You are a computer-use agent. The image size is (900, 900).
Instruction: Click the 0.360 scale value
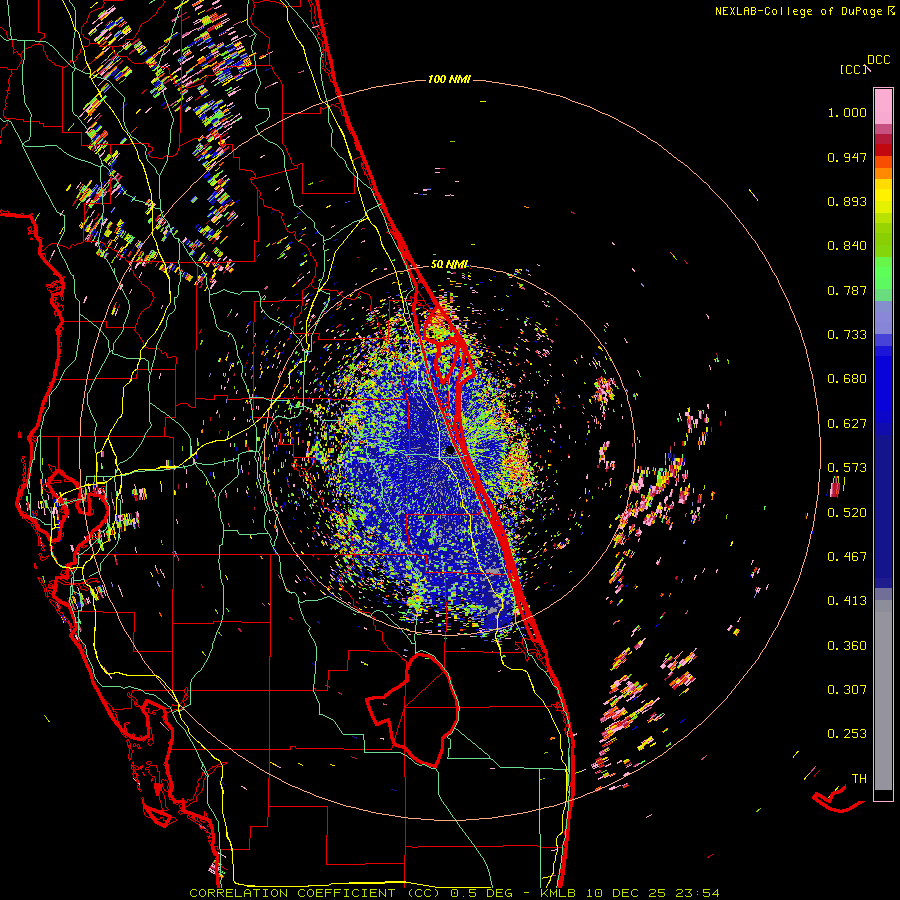click(847, 646)
